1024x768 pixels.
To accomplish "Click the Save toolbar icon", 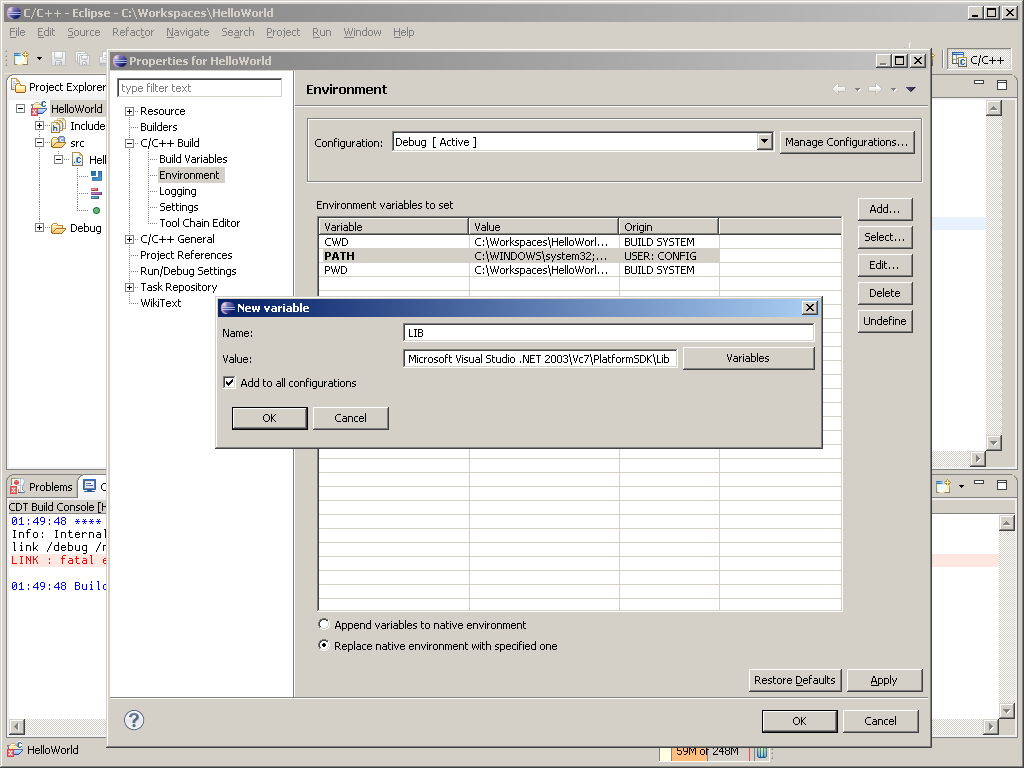I will click(58, 58).
